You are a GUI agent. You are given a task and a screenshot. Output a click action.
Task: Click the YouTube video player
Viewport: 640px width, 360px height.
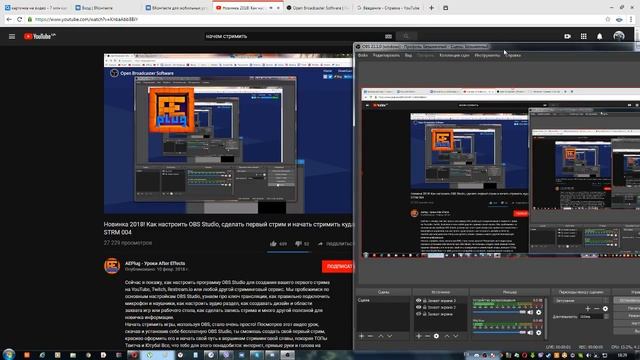[x=228, y=133]
